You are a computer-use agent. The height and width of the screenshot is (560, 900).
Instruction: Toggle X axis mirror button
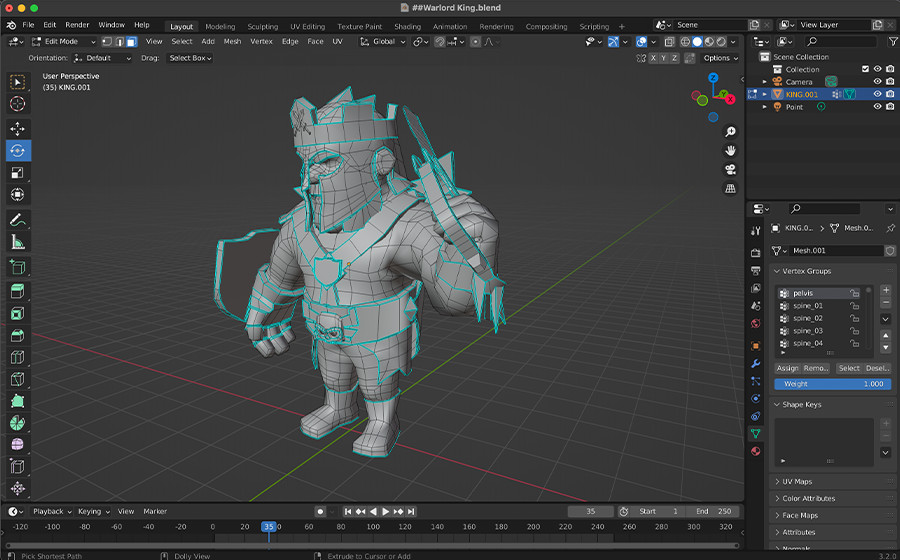(653, 58)
